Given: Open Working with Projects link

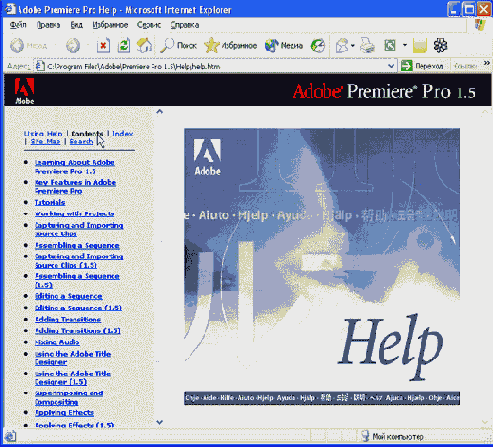Looking at the screenshot, I should (x=75, y=214).
